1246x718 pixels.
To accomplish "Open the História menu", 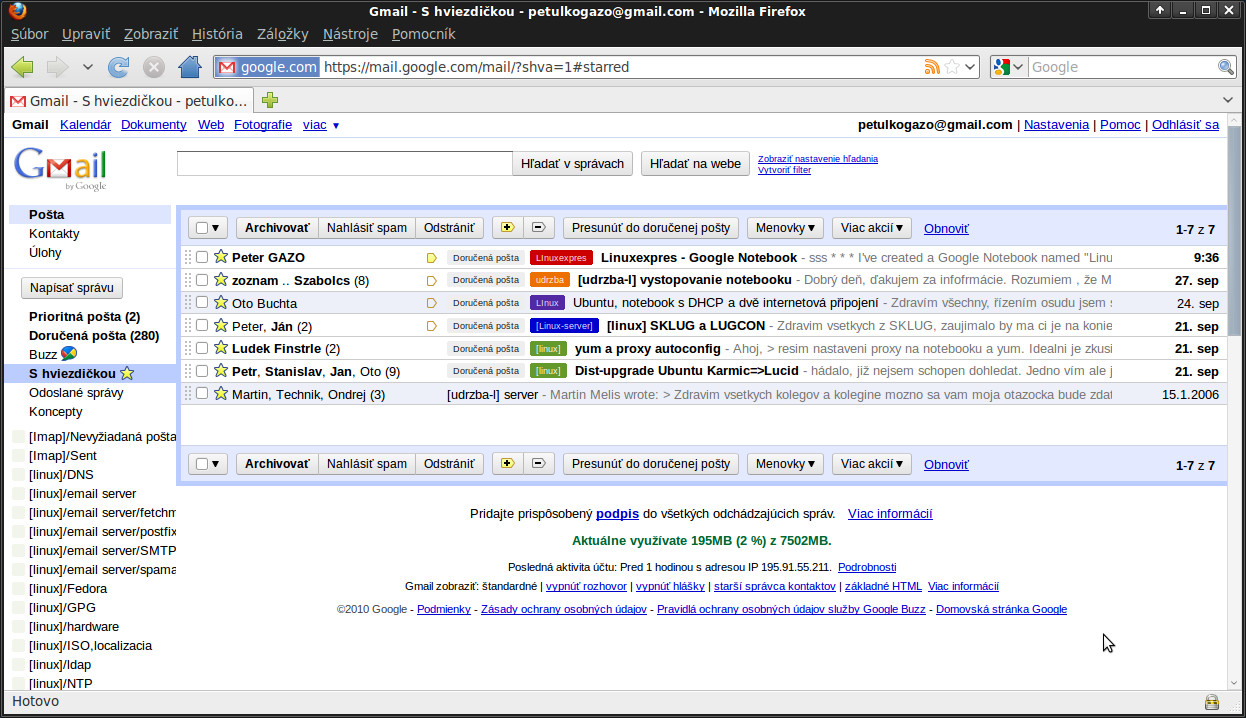I will (x=217, y=34).
